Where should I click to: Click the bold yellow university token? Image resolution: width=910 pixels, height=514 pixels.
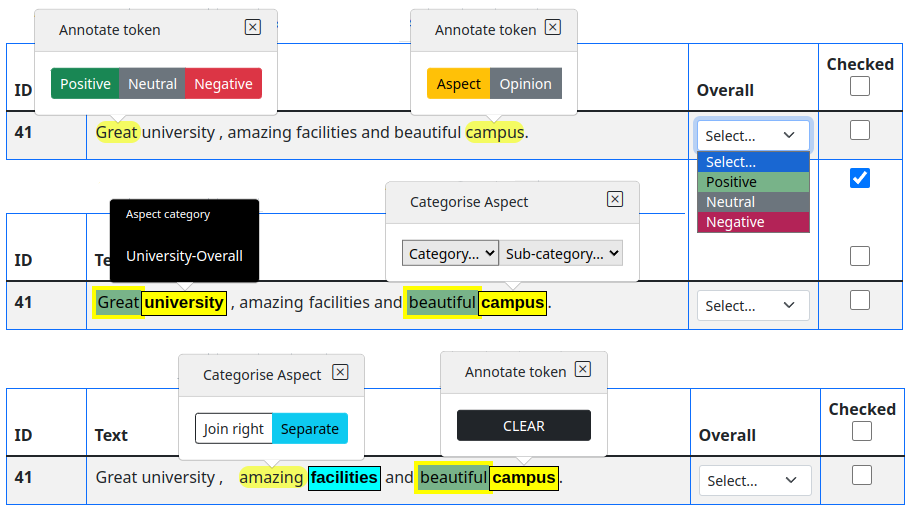(x=184, y=303)
